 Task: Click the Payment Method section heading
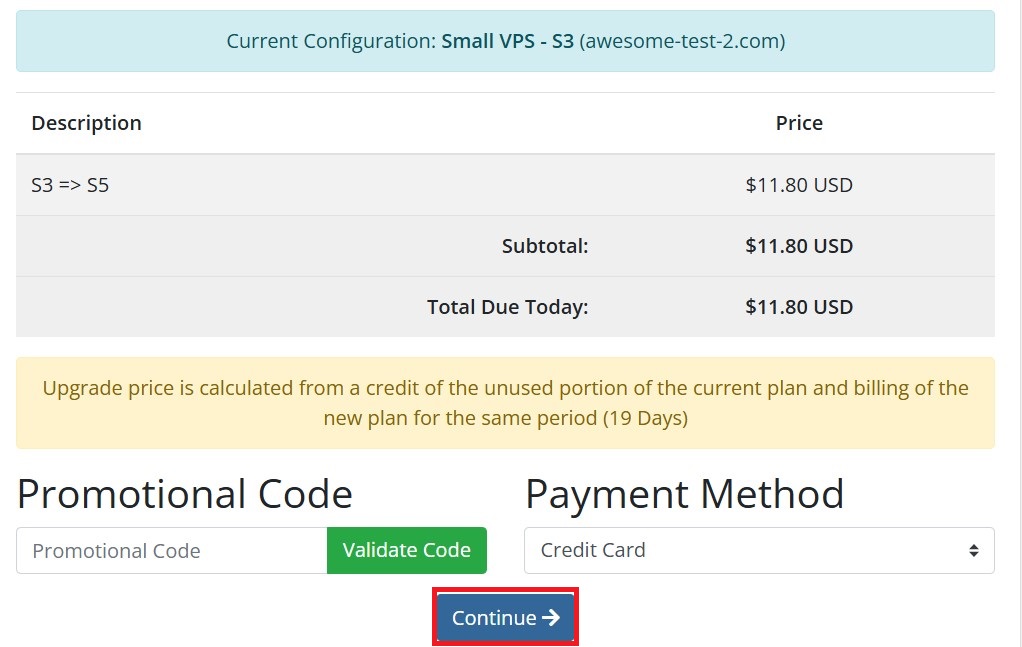684,494
